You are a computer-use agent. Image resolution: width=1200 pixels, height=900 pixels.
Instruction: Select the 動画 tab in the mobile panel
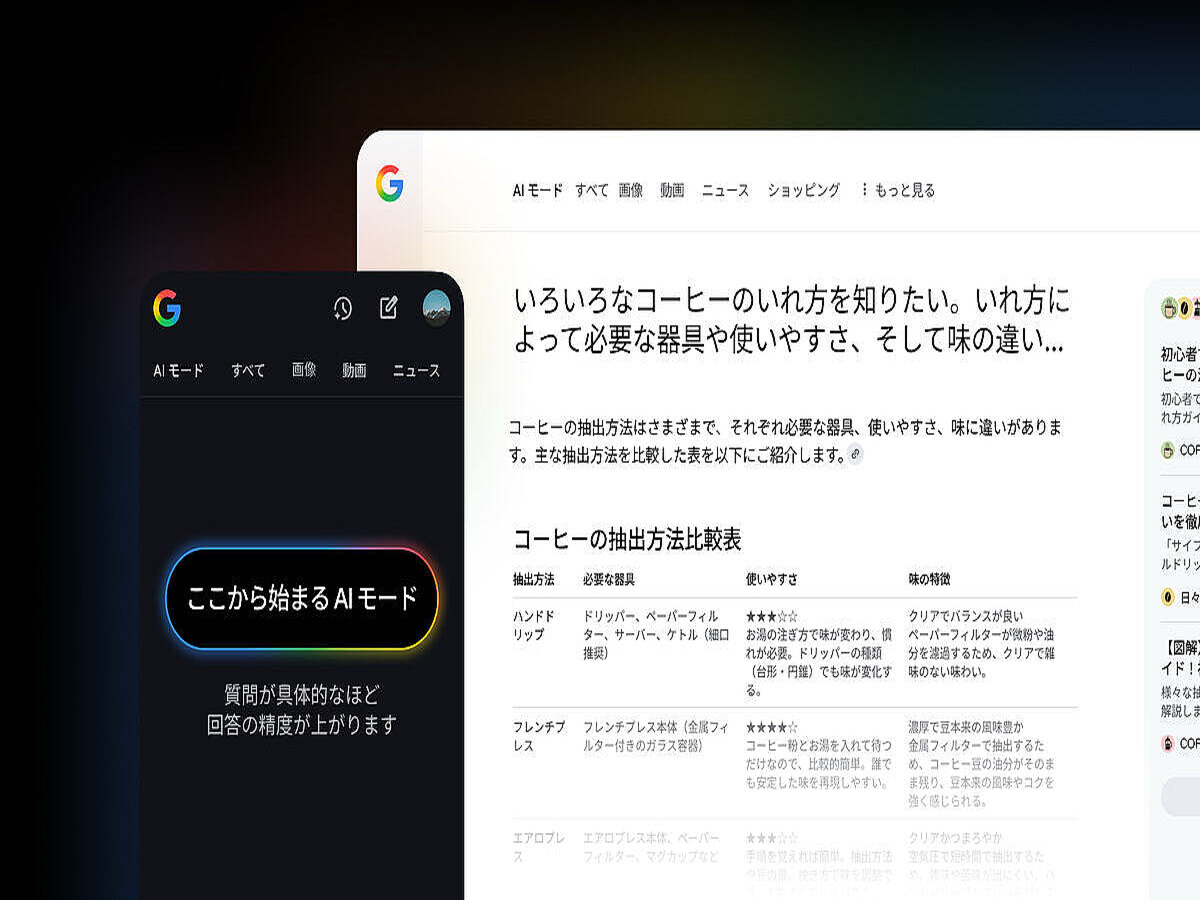click(354, 370)
